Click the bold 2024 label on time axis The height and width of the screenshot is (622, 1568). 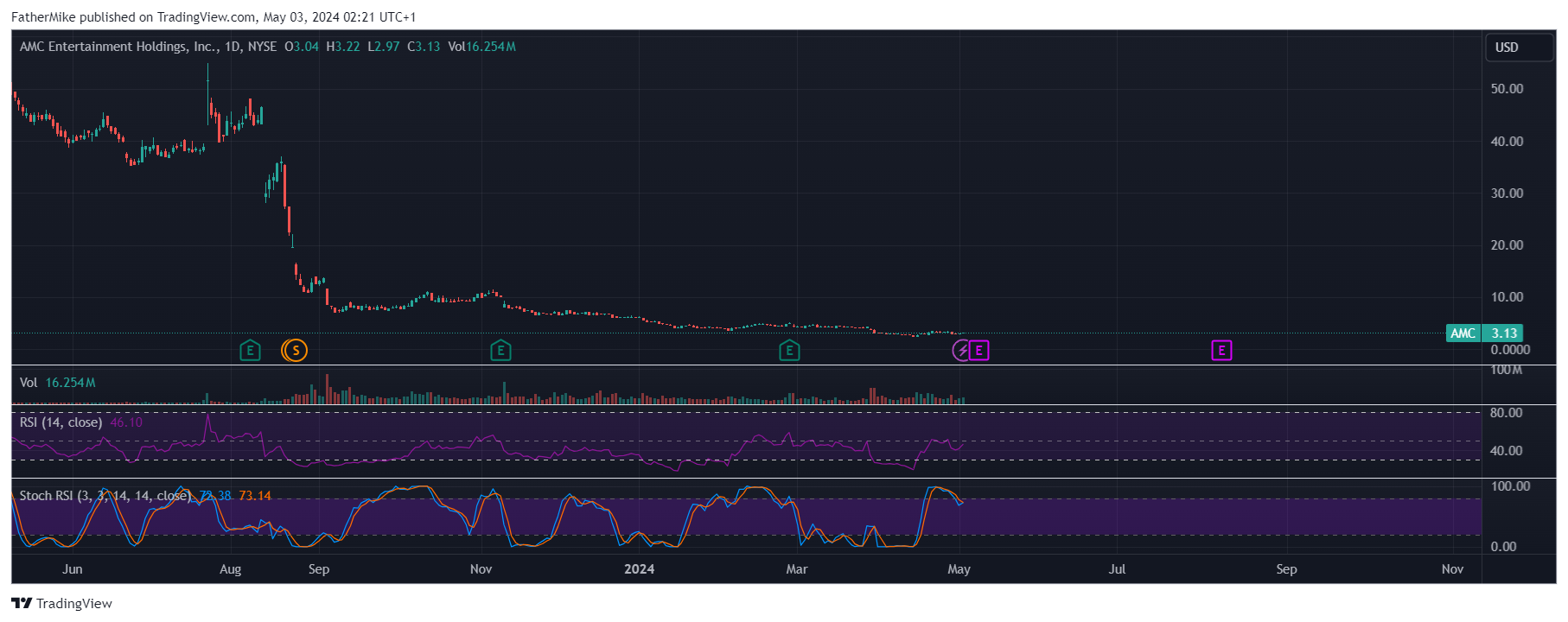[x=640, y=569]
